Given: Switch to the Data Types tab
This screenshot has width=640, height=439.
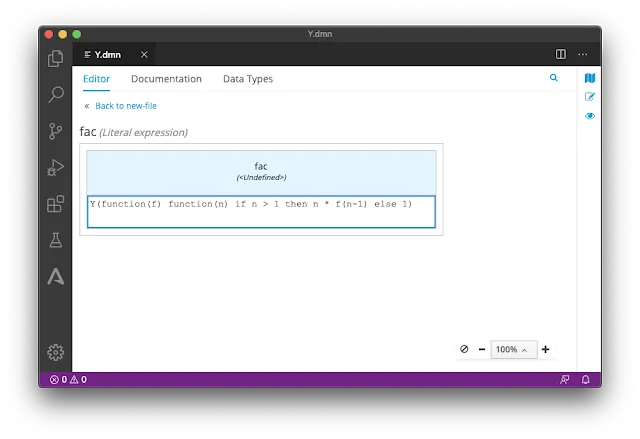Looking at the screenshot, I should click(248, 79).
